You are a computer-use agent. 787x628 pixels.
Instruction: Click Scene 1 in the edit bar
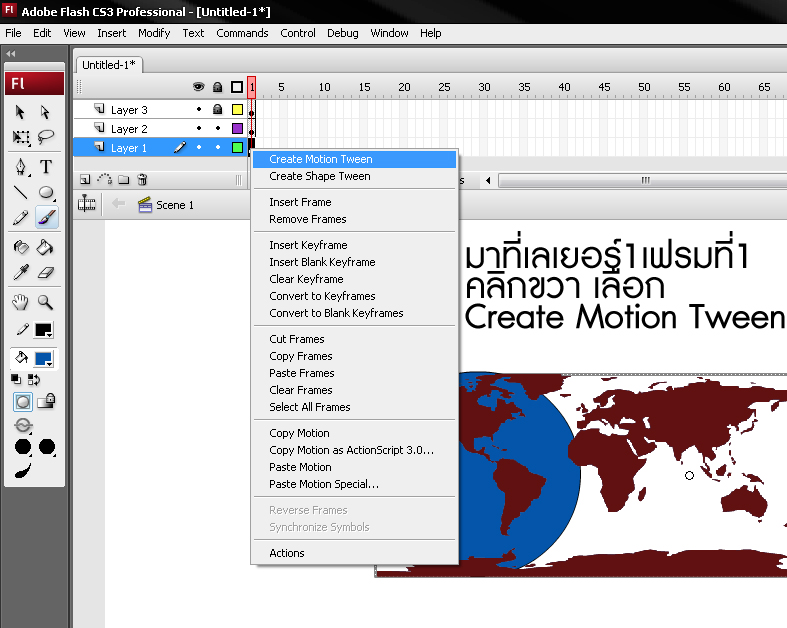(166, 205)
